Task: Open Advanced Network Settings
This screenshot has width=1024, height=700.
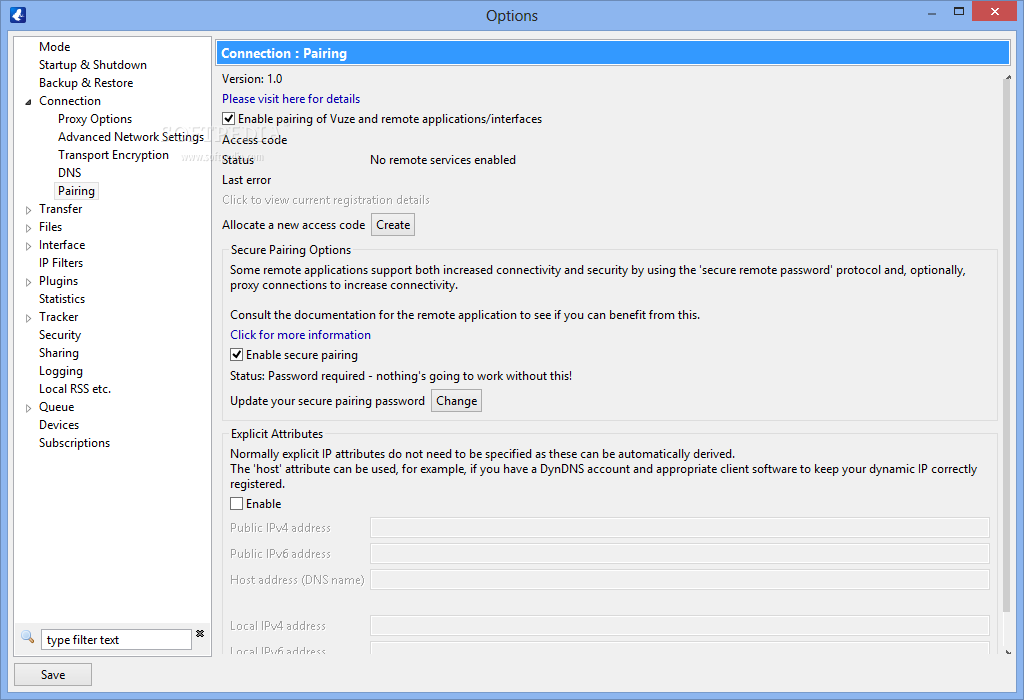Action: pos(131,136)
